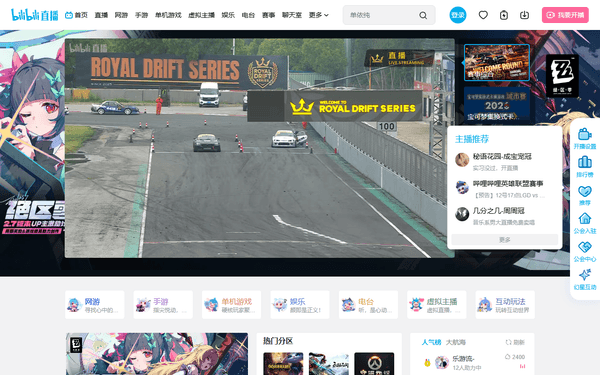Switch to the 大航海 tab
This screenshot has height=375, width=600.
[x=456, y=342]
